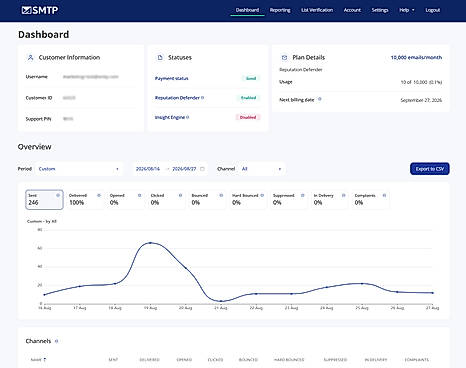Click Export to CSV button
Screen dimensions: 466x368
pos(430,169)
